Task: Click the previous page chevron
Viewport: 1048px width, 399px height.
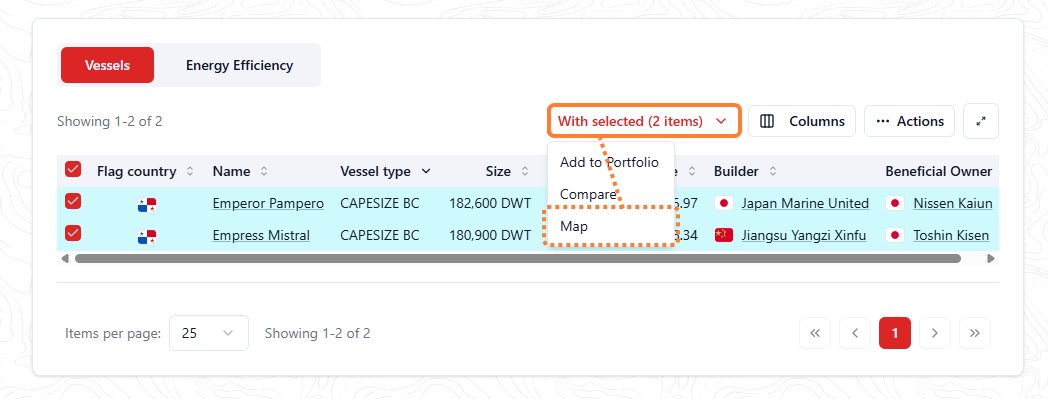Action: (x=855, y=333)
